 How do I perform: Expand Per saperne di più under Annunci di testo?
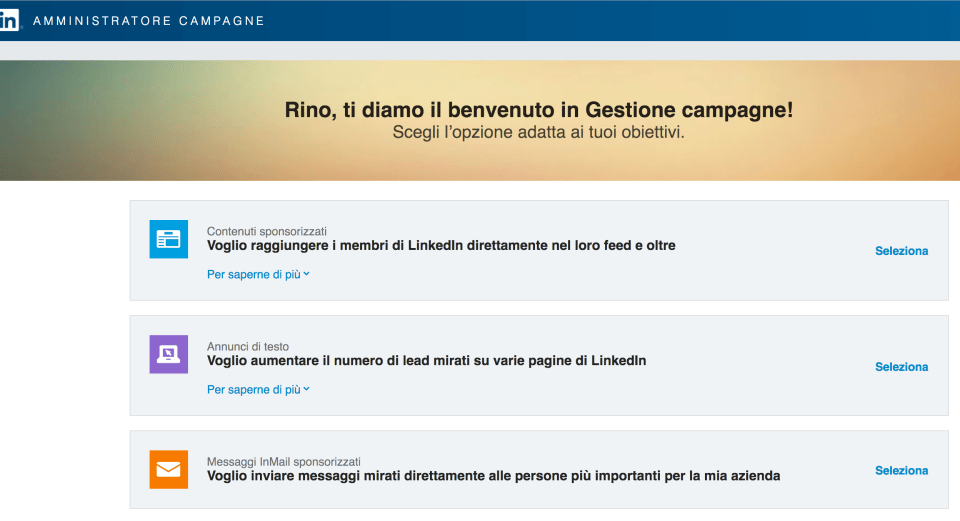point(258,389)
